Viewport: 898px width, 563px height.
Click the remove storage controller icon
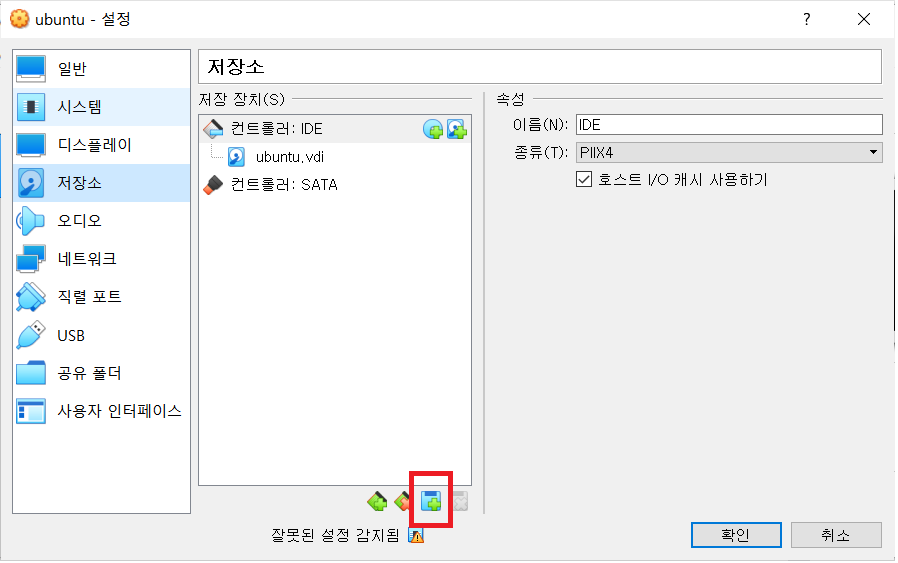[x=403, y=502]
